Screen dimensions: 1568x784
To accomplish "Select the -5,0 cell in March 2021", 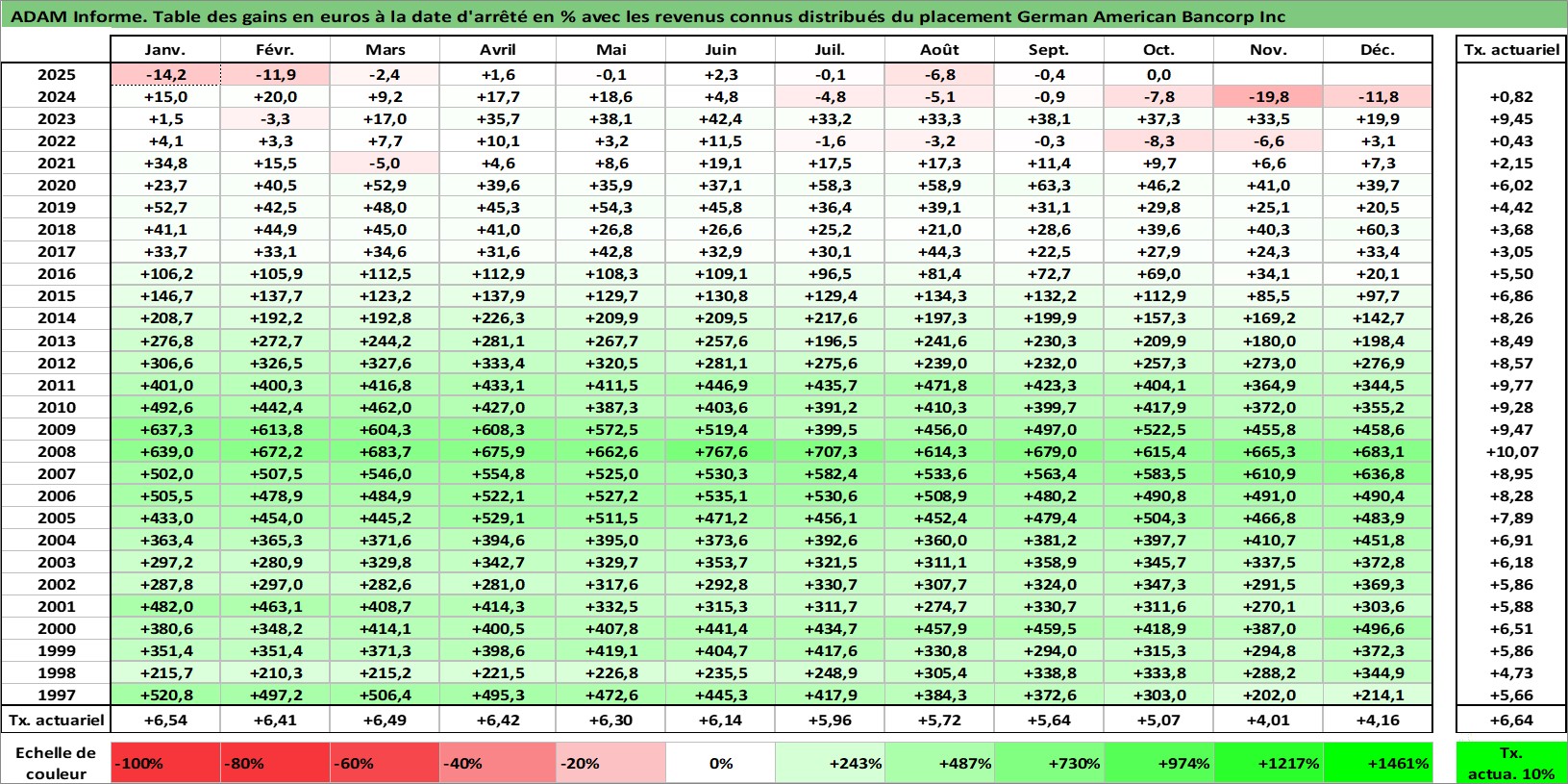I will click(x=385, y=163).
